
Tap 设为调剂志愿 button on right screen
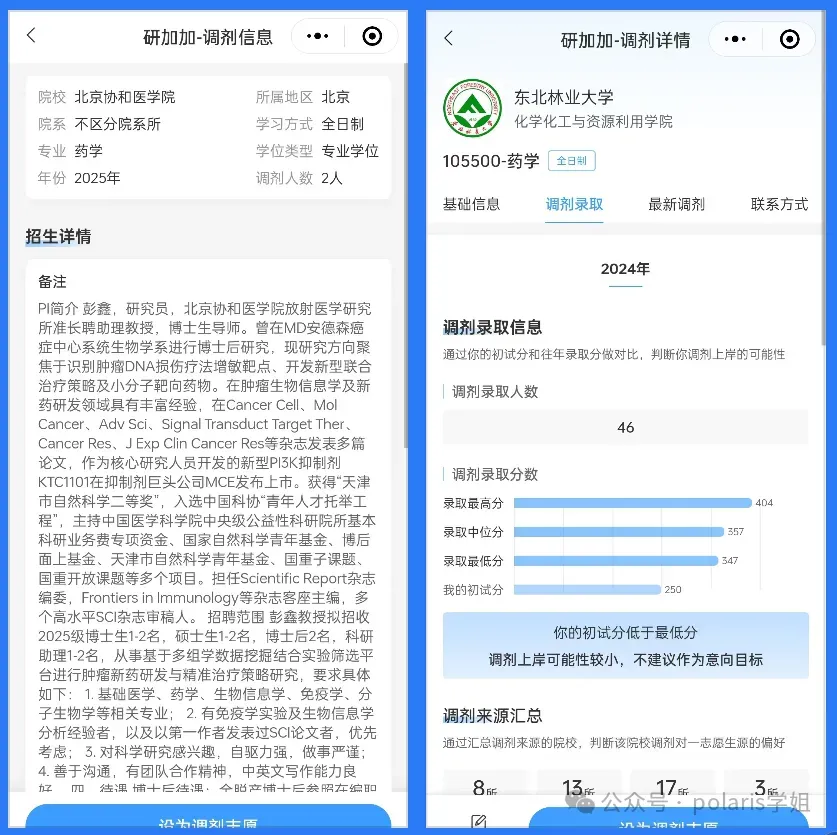[669, 819]
